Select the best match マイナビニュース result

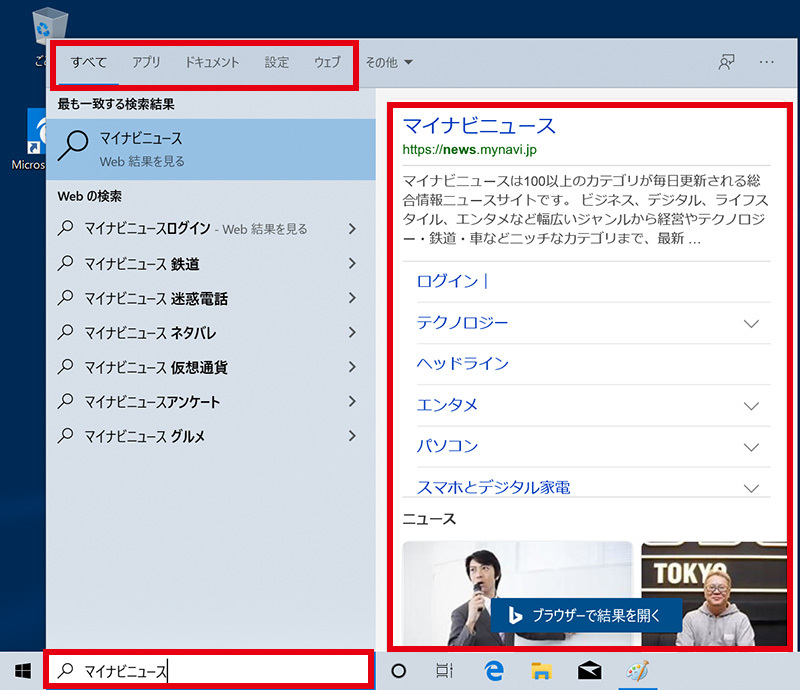coord(211,149)
